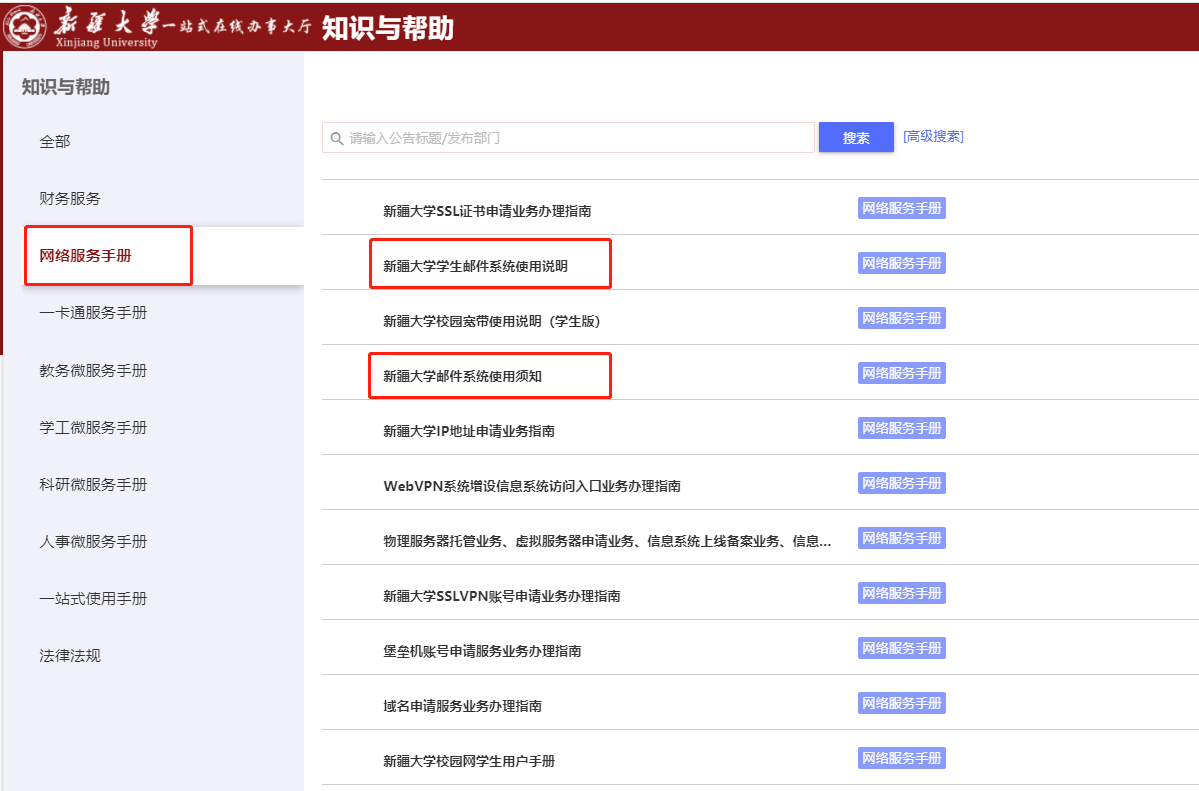Click 网络服务手册 tag beside 物理服务器托管业务 row
1199x791 pixels.
(902, 539)
